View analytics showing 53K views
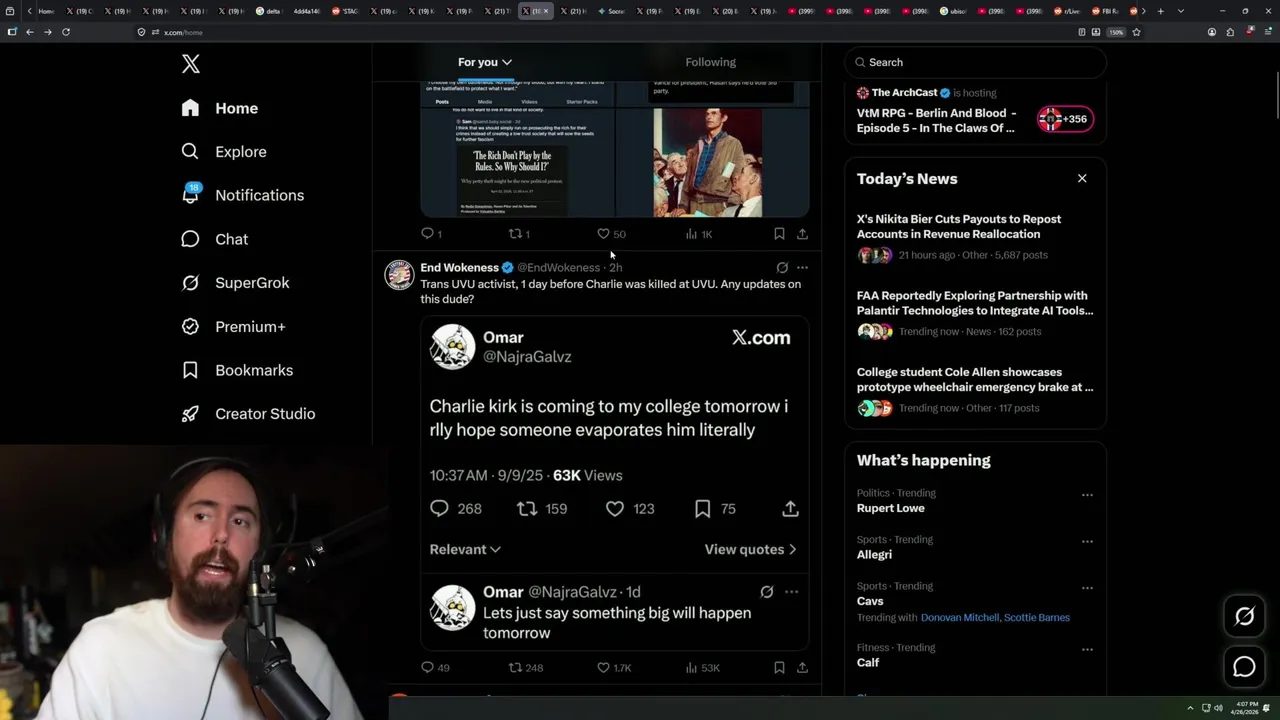The height and width of the screenshot is (720, 1280). coord(702,668)
